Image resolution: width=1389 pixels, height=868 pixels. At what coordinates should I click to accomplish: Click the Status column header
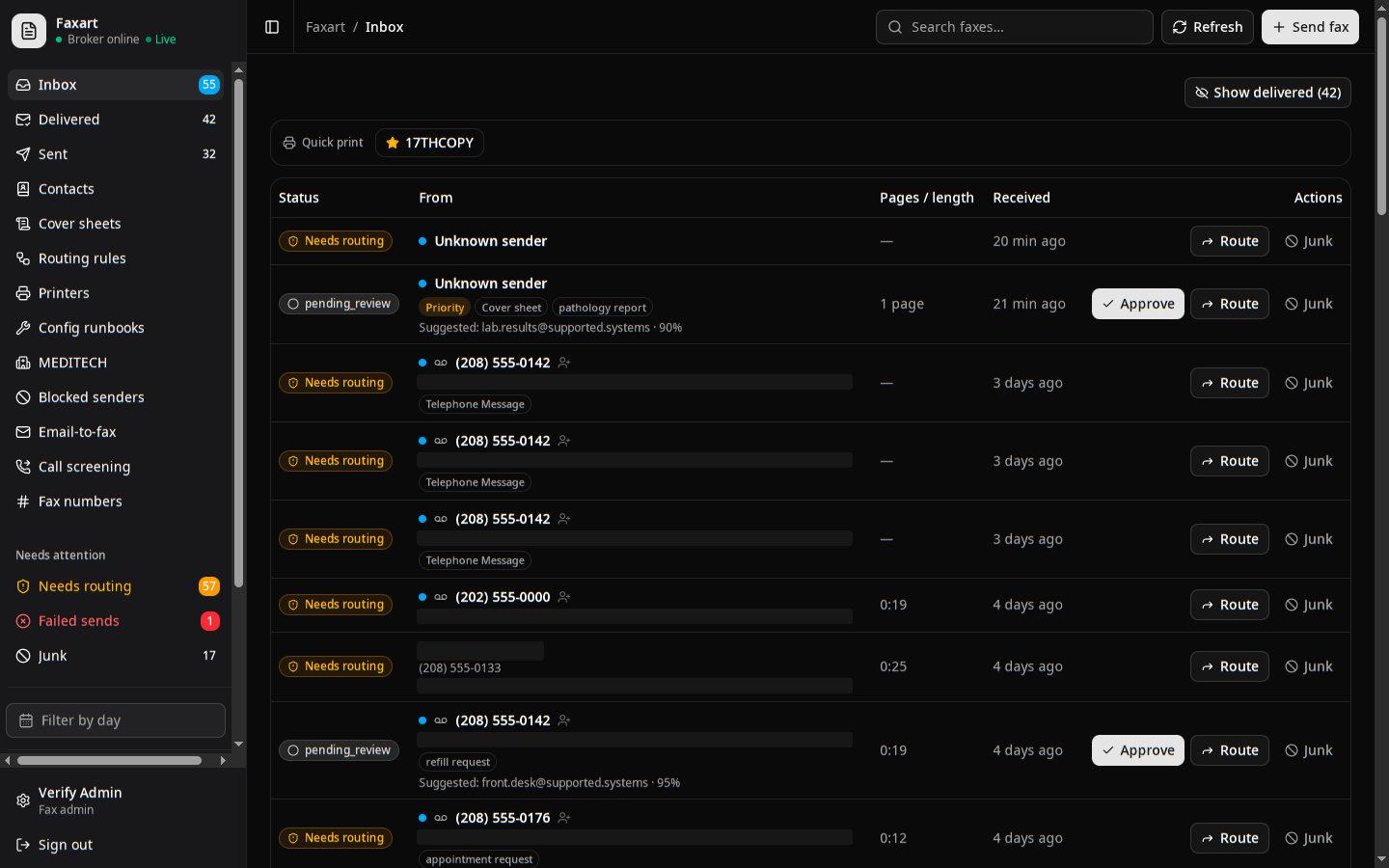pos(299,198)
